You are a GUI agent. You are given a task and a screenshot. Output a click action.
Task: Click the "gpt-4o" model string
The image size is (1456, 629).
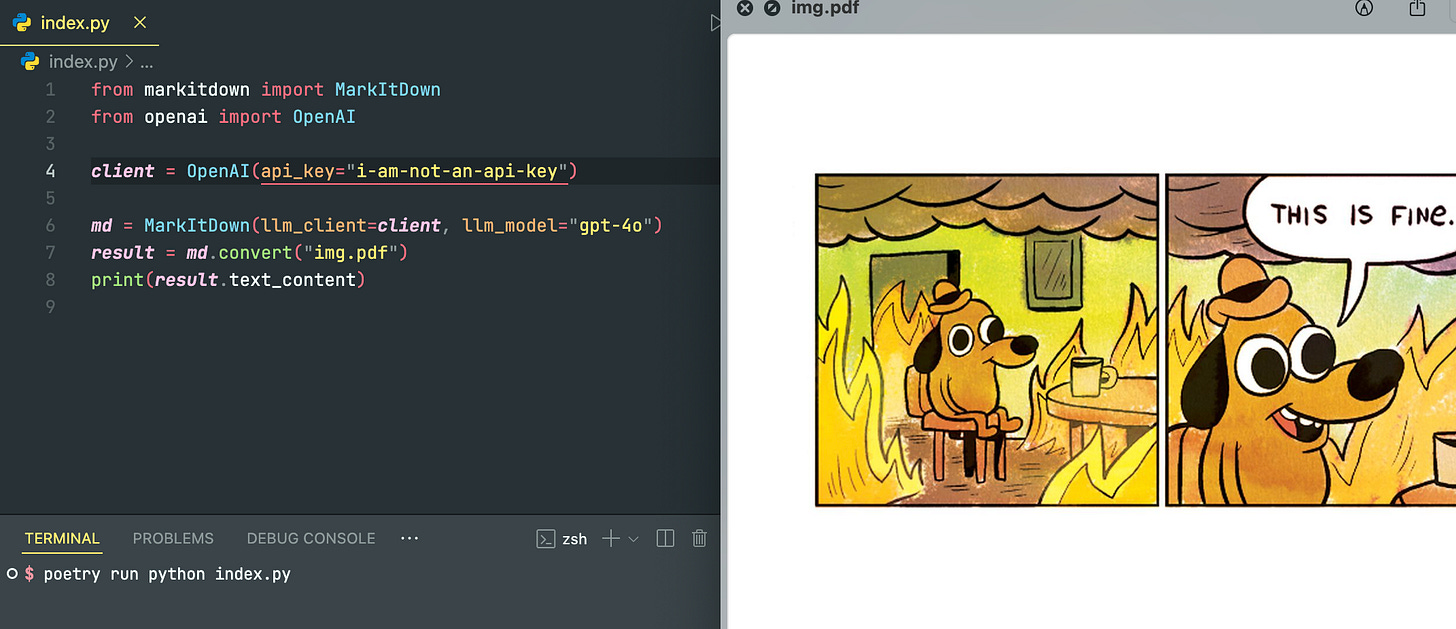click(611, 226)
